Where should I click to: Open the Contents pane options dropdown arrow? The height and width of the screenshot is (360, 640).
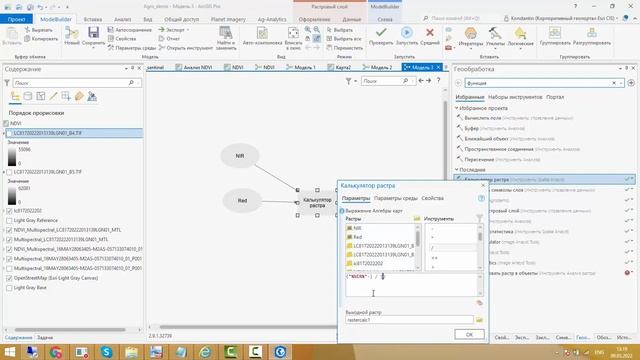coord(126,69)
